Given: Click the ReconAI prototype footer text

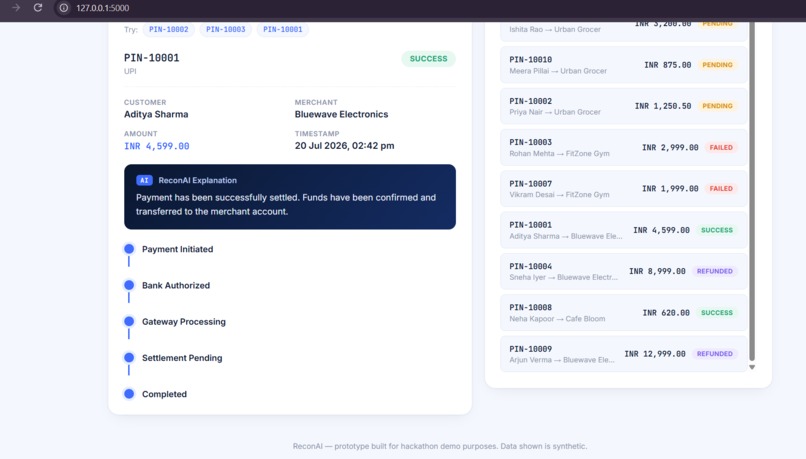Looking at the screenshot, I should click(440, 446).
